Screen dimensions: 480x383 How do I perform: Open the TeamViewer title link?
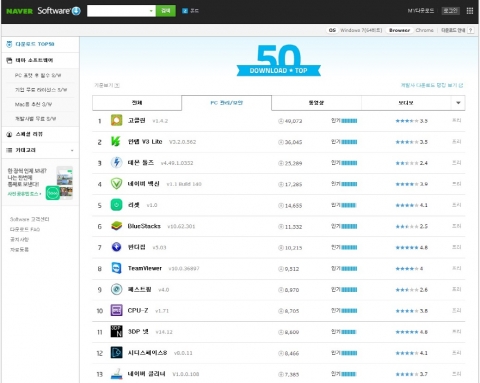(145, 268)
